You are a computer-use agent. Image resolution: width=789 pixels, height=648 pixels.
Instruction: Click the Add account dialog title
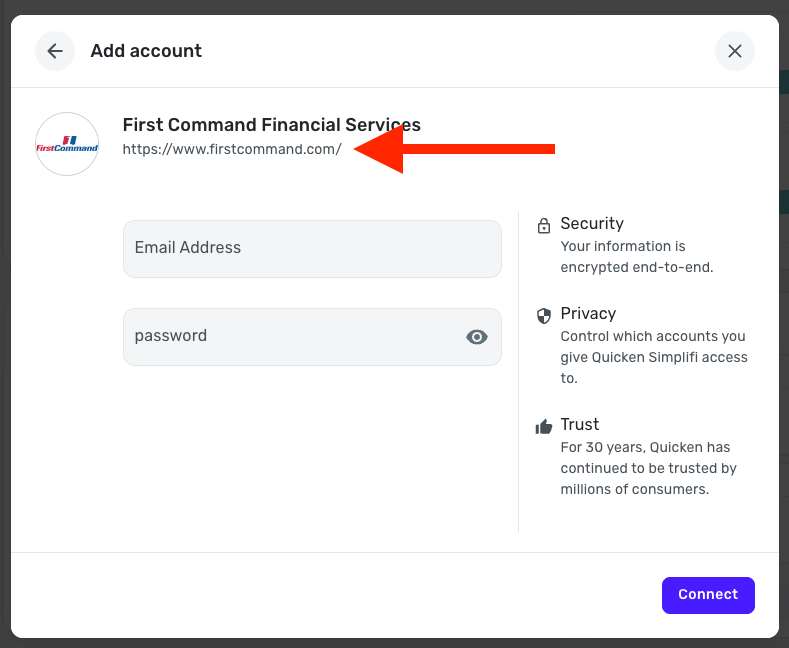pyautogui.click(x=146, y=51)
